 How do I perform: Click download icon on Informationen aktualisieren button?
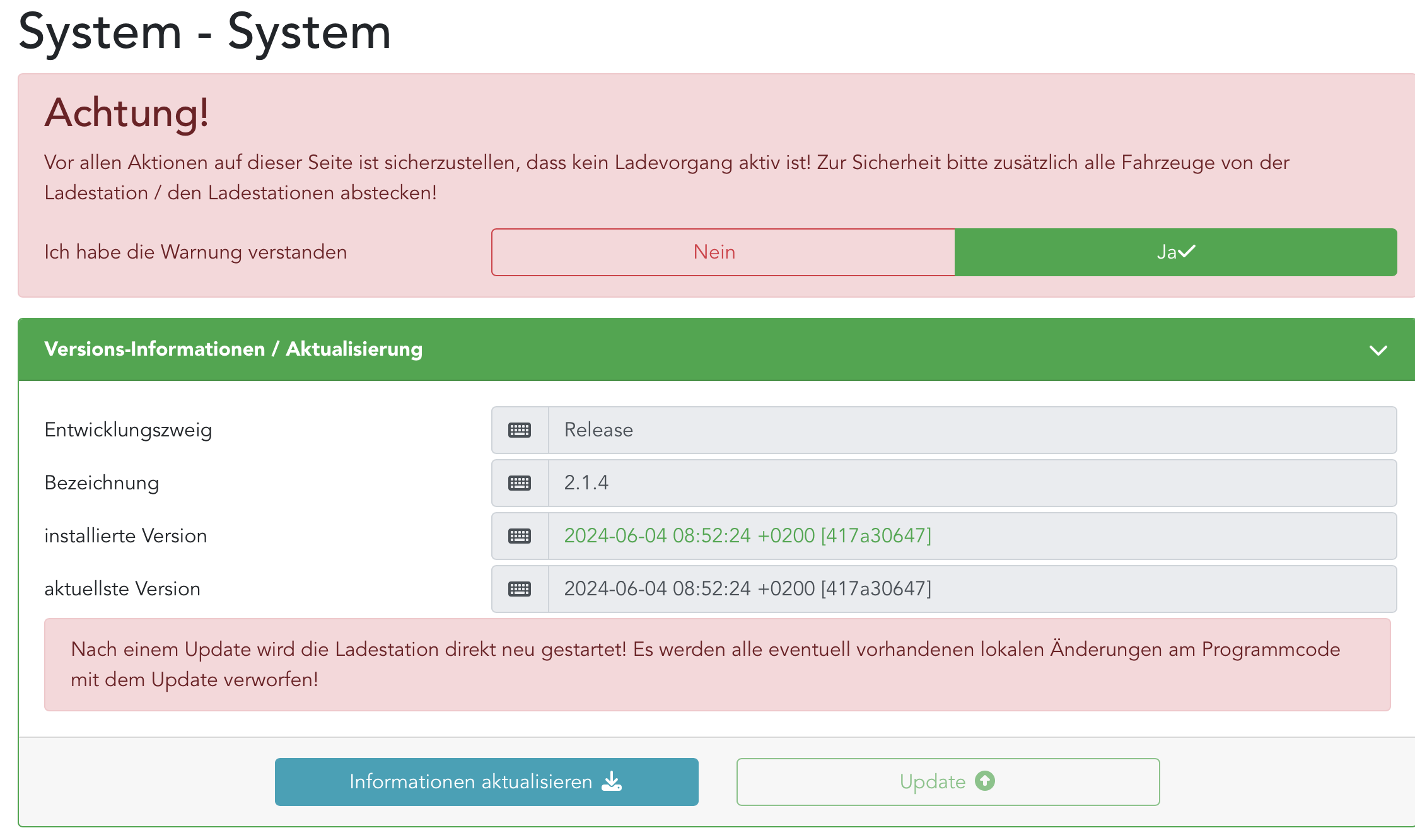point(612,781)
